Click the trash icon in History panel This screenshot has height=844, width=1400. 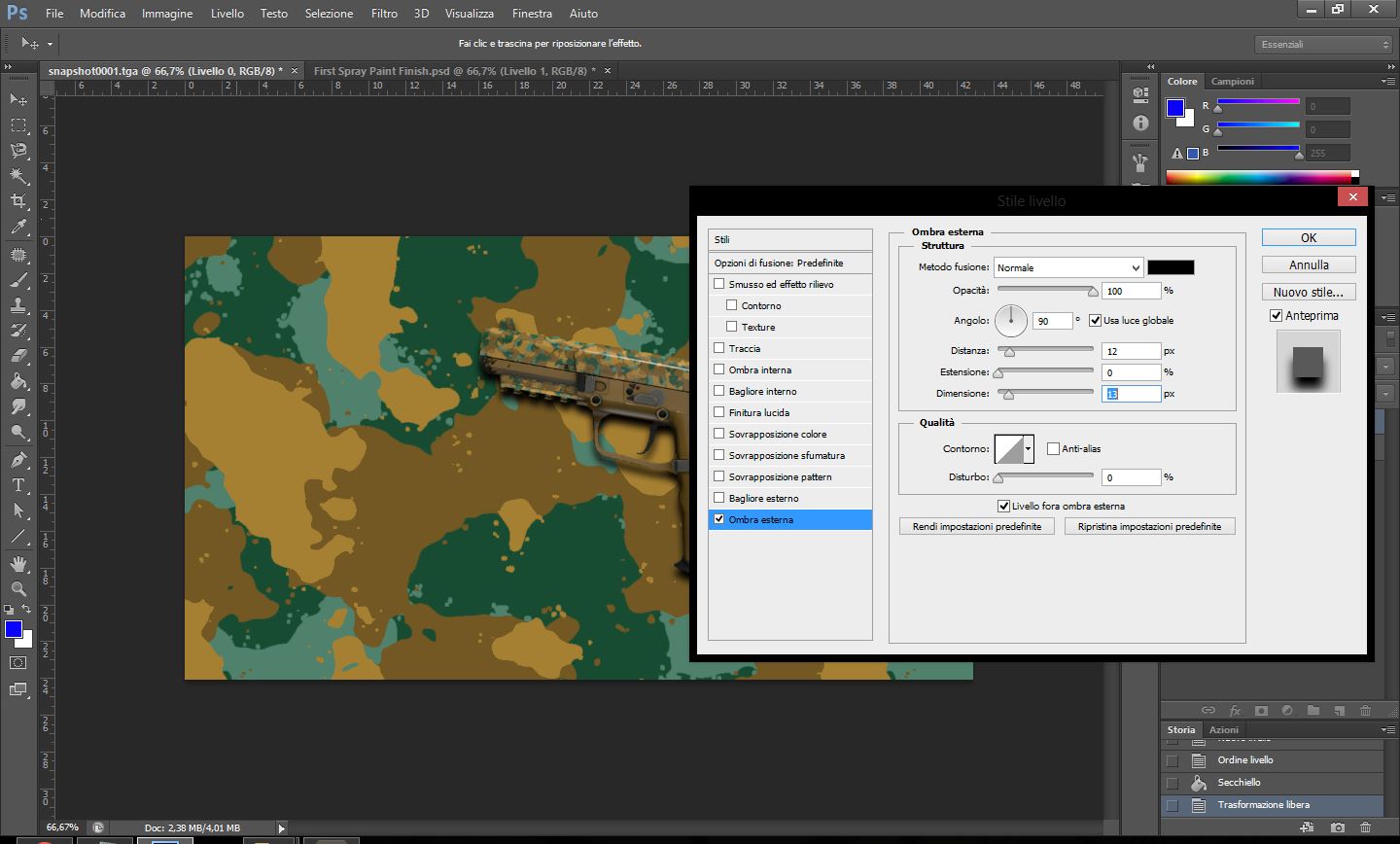click(x=1366, y=827)
